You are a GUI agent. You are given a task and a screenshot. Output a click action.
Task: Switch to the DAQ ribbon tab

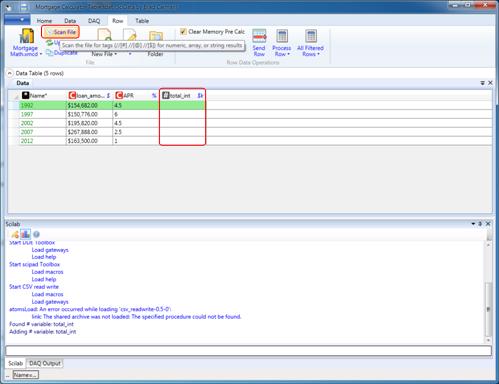[x=94, y=21]
